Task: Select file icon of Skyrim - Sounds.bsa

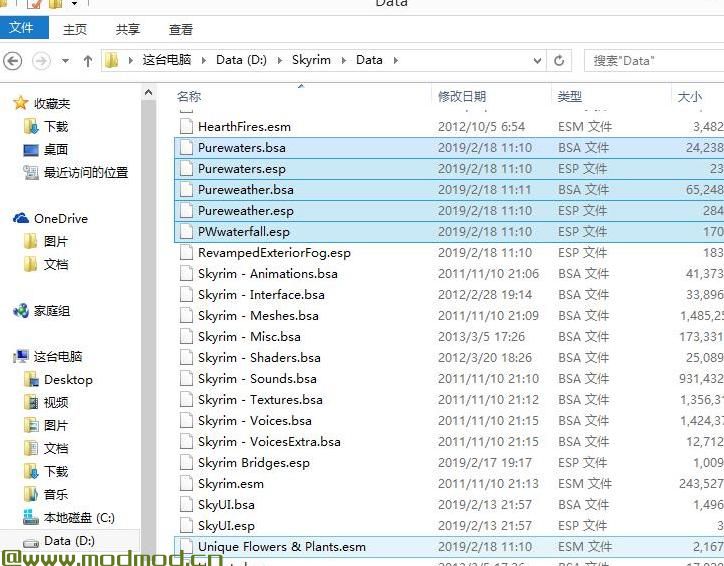Action: (x=186, y=379)
